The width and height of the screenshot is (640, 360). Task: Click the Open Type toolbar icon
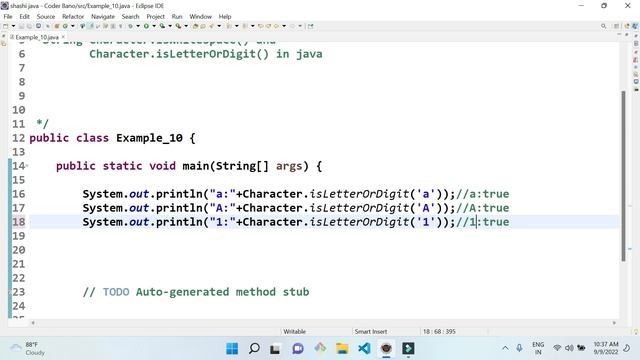coord(195,26)
